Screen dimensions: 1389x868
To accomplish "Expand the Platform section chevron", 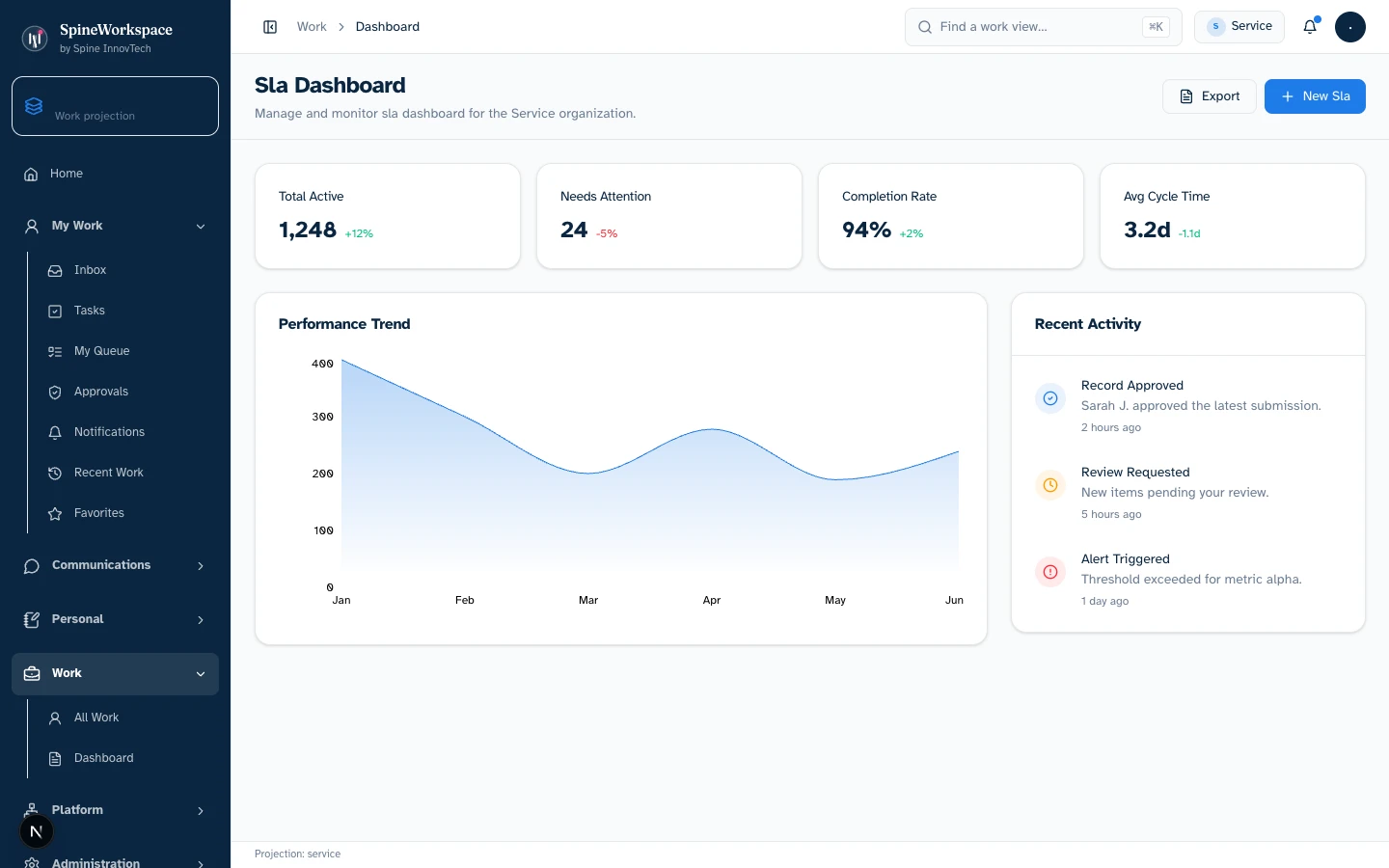I will tap(201, 810).
